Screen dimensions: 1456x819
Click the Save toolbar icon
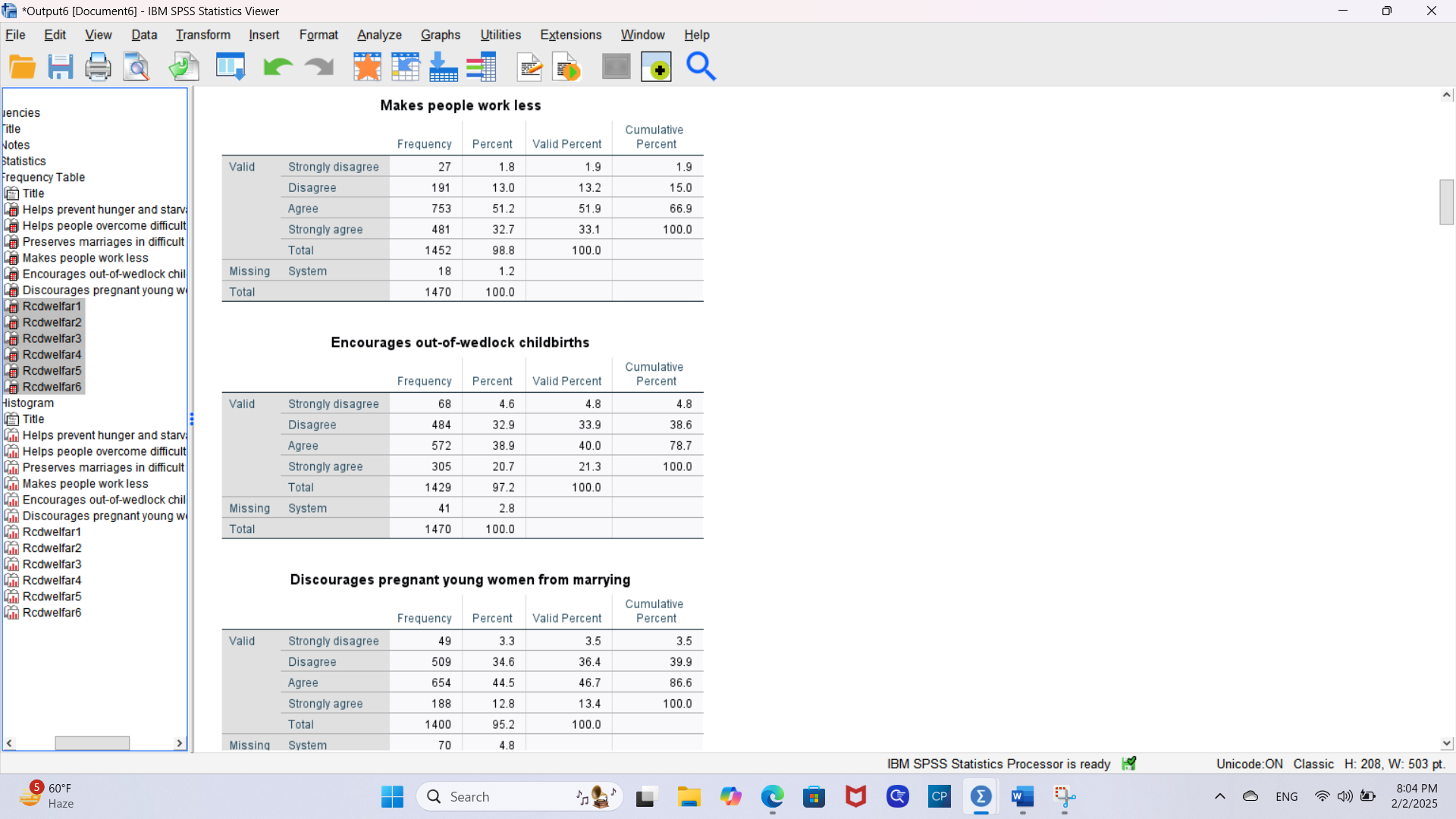[61, 67]
